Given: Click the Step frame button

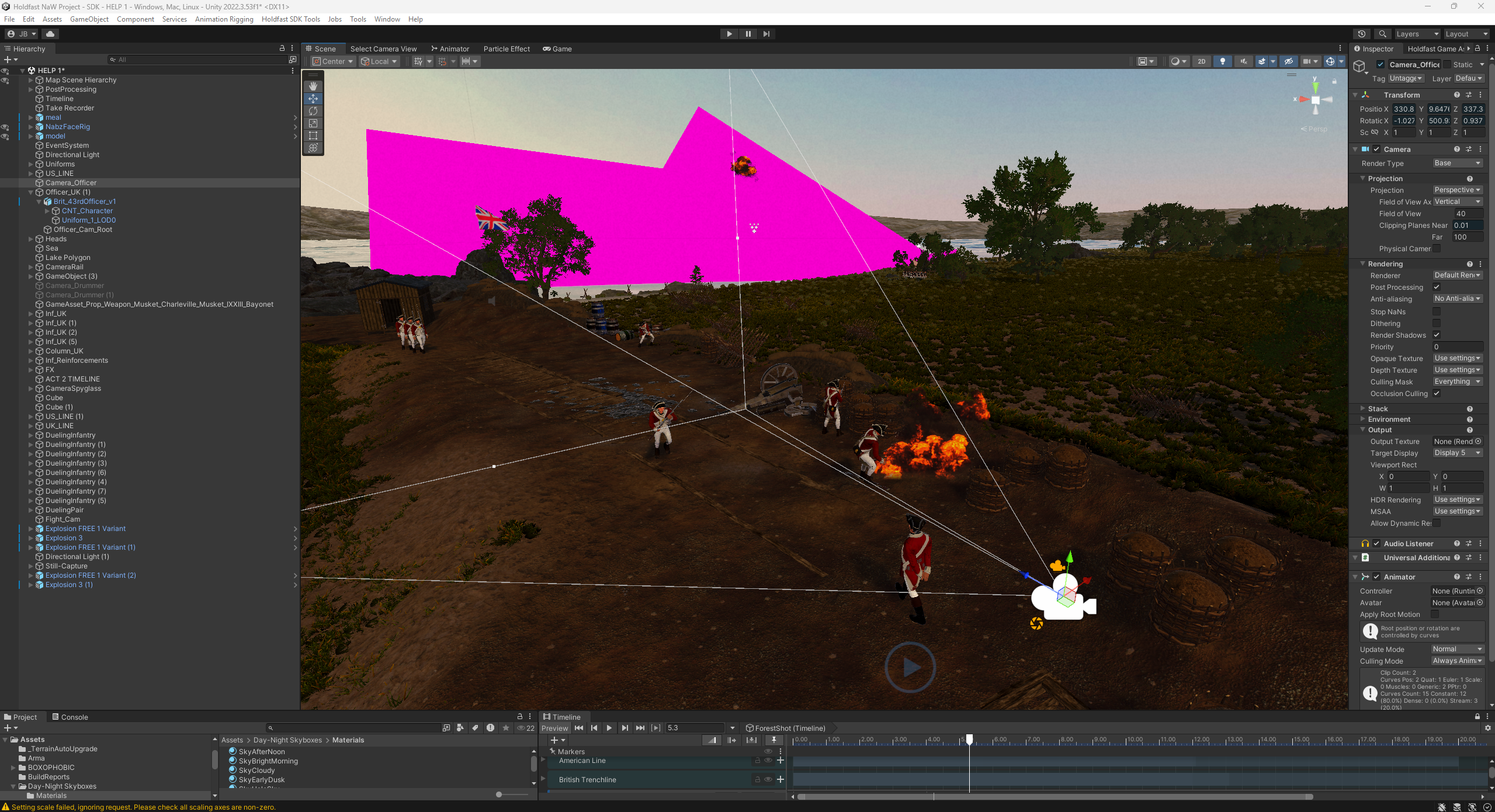Looking at the screenshot, I should click(x=766, y=34).
